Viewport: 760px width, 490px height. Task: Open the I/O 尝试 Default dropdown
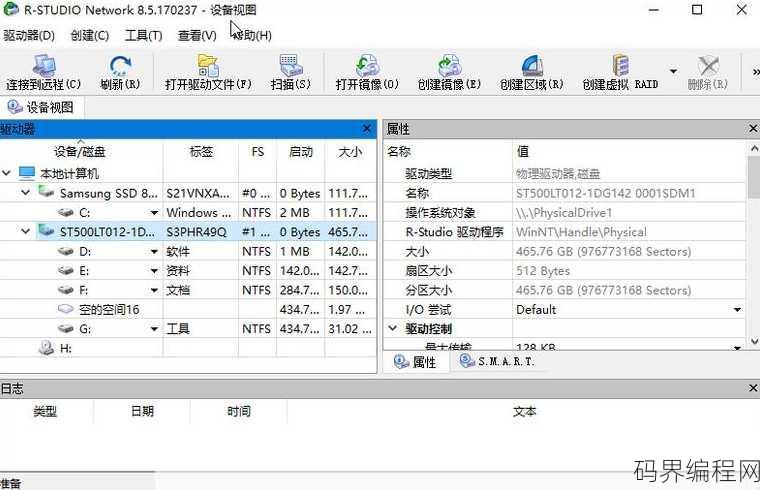[737, 310]
